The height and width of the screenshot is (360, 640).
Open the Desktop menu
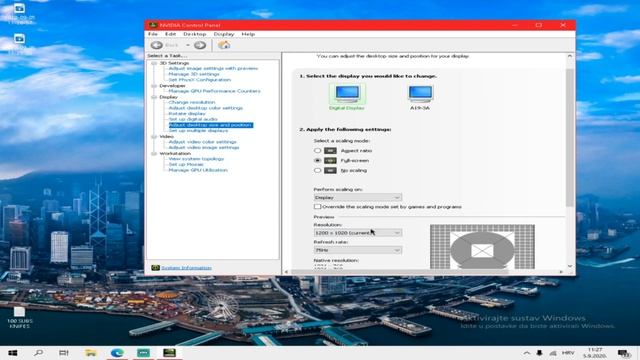coord(195,34)
